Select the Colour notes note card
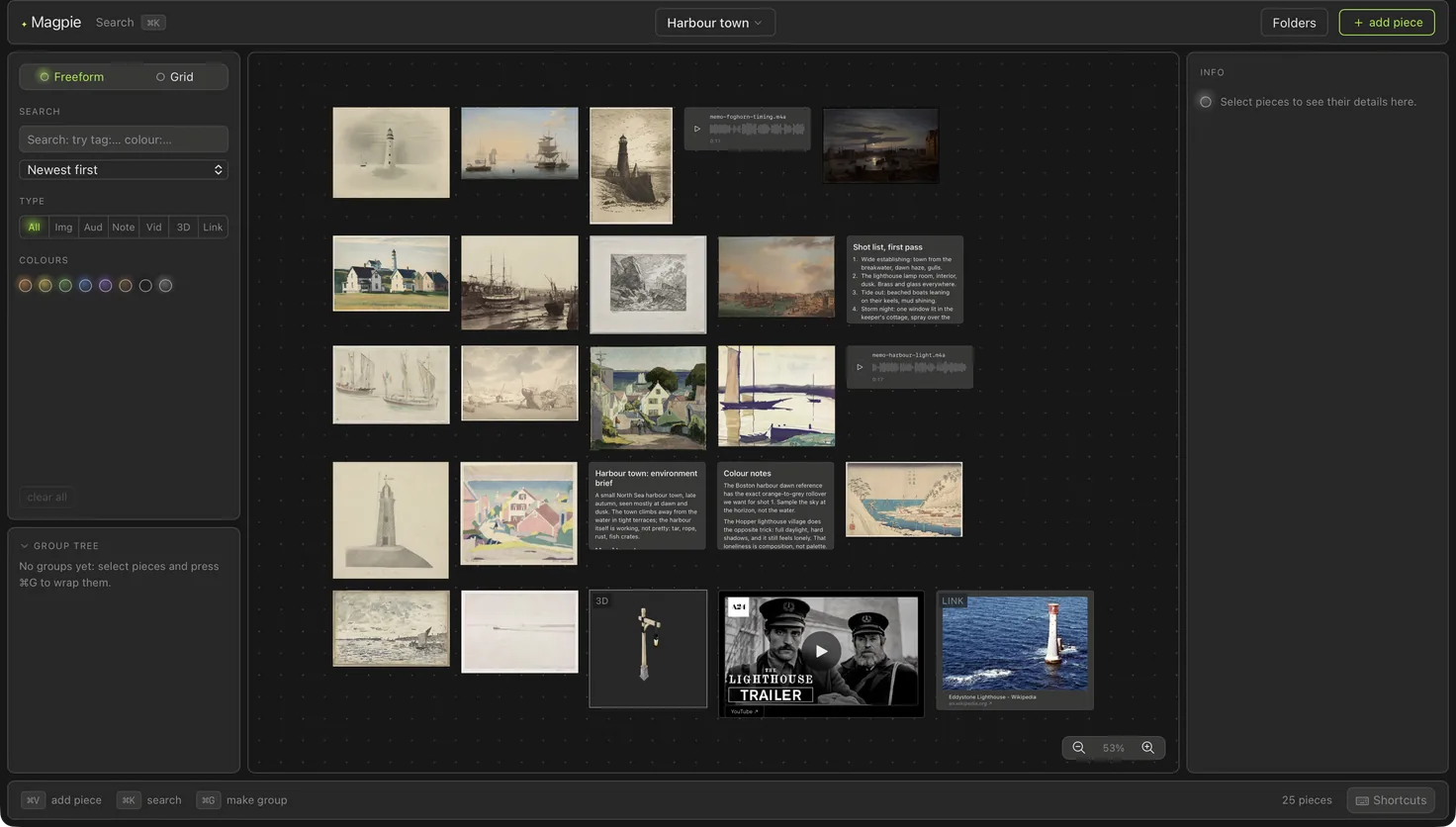 coord(775,505)
